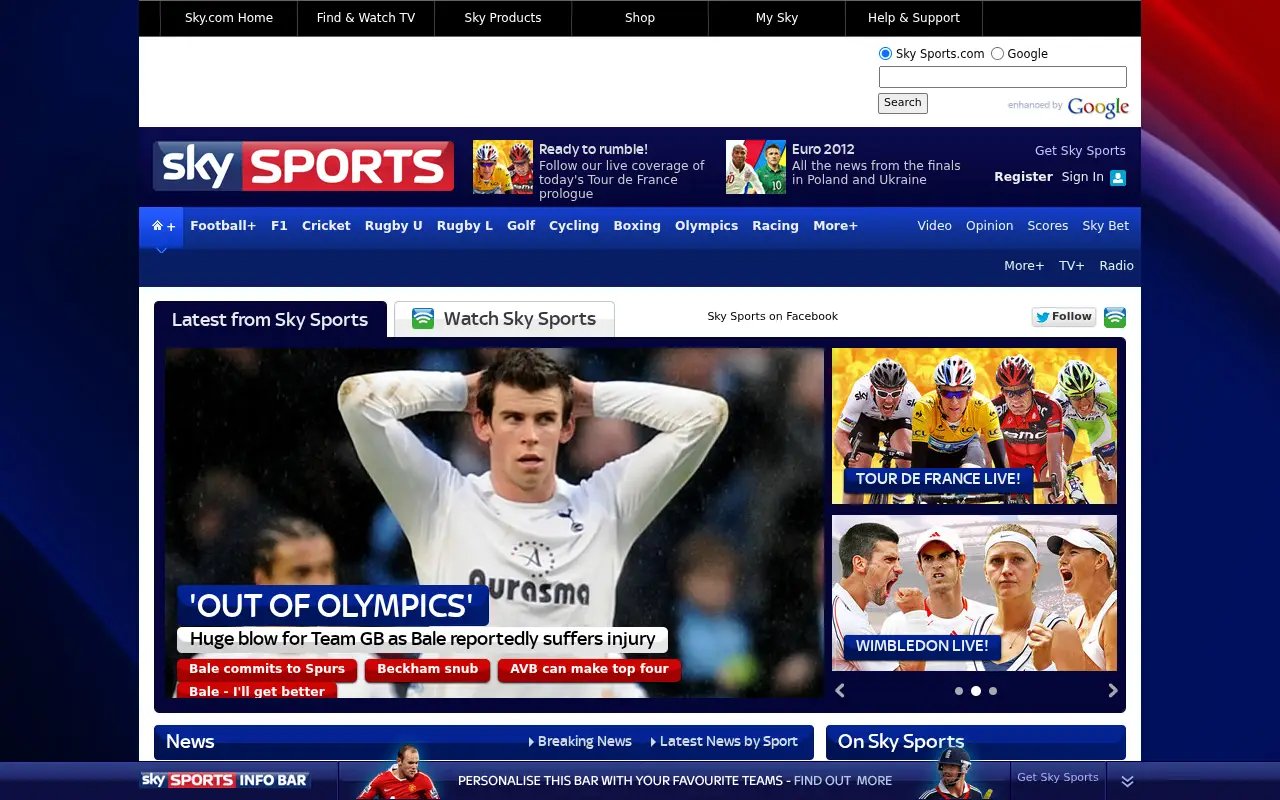The image size is (1280, 800).
Task: Click the Sky Sports logo
Action: point(303,166)
